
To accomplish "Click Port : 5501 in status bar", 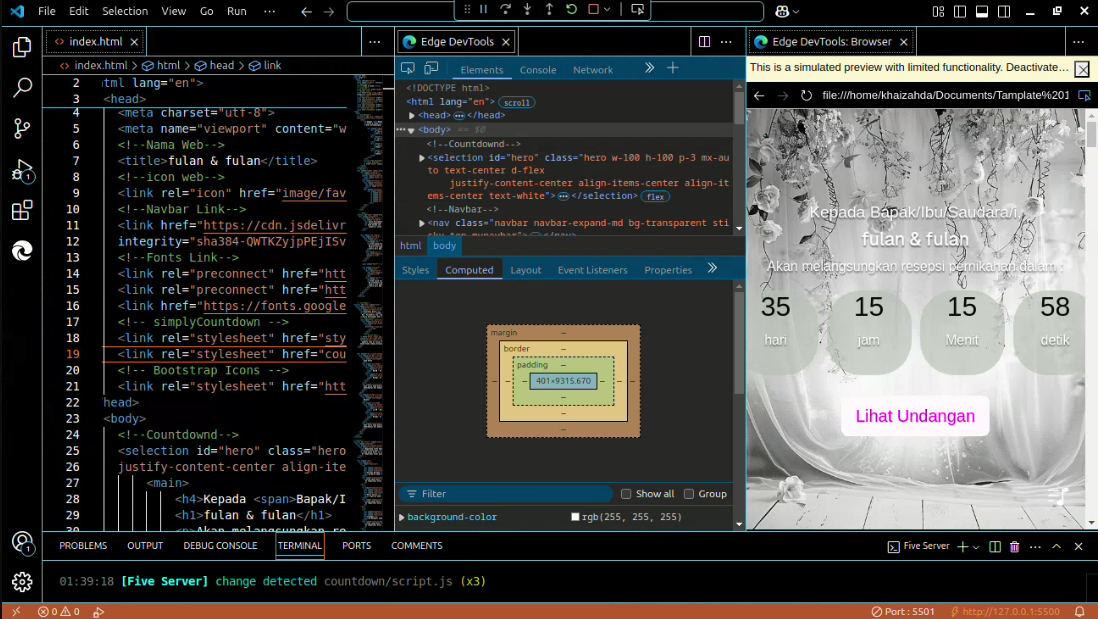I will (902, 611).
